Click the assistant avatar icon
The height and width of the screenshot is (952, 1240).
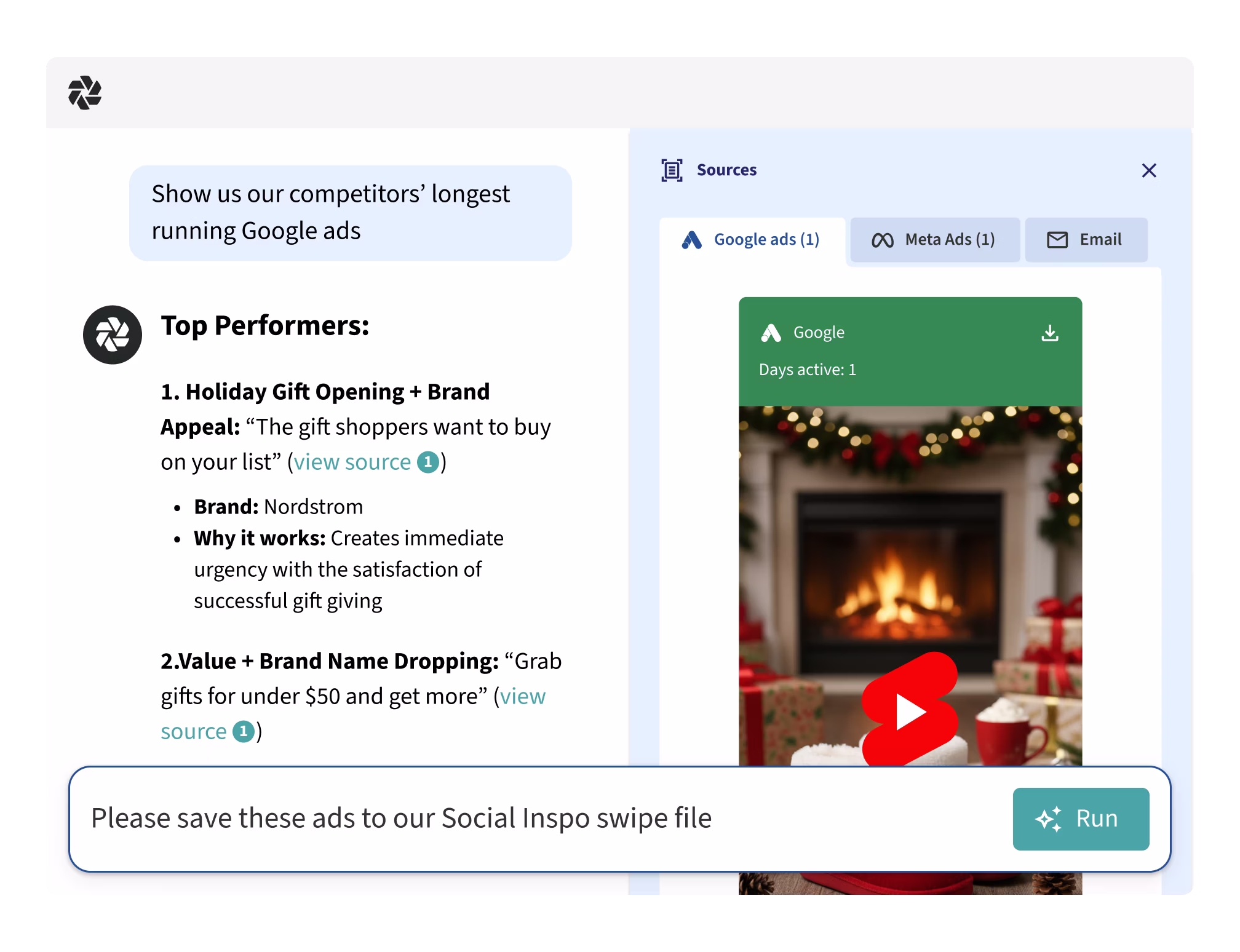[113, 335]
